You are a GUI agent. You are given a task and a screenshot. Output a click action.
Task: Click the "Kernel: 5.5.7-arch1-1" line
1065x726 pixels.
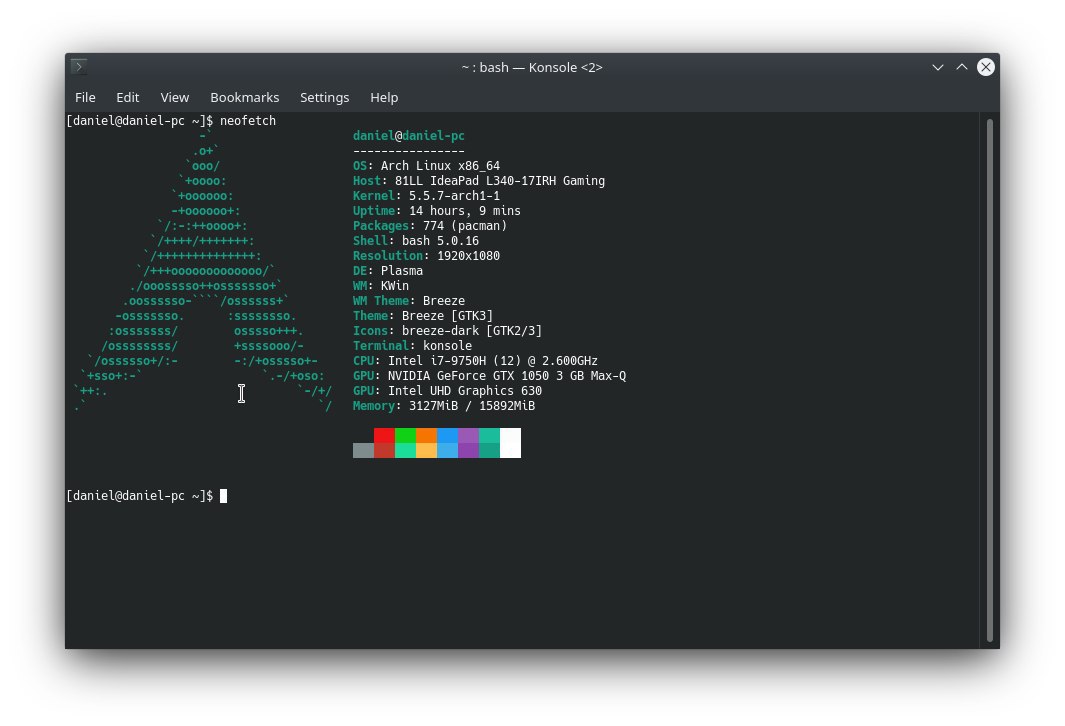pos(427,196)
